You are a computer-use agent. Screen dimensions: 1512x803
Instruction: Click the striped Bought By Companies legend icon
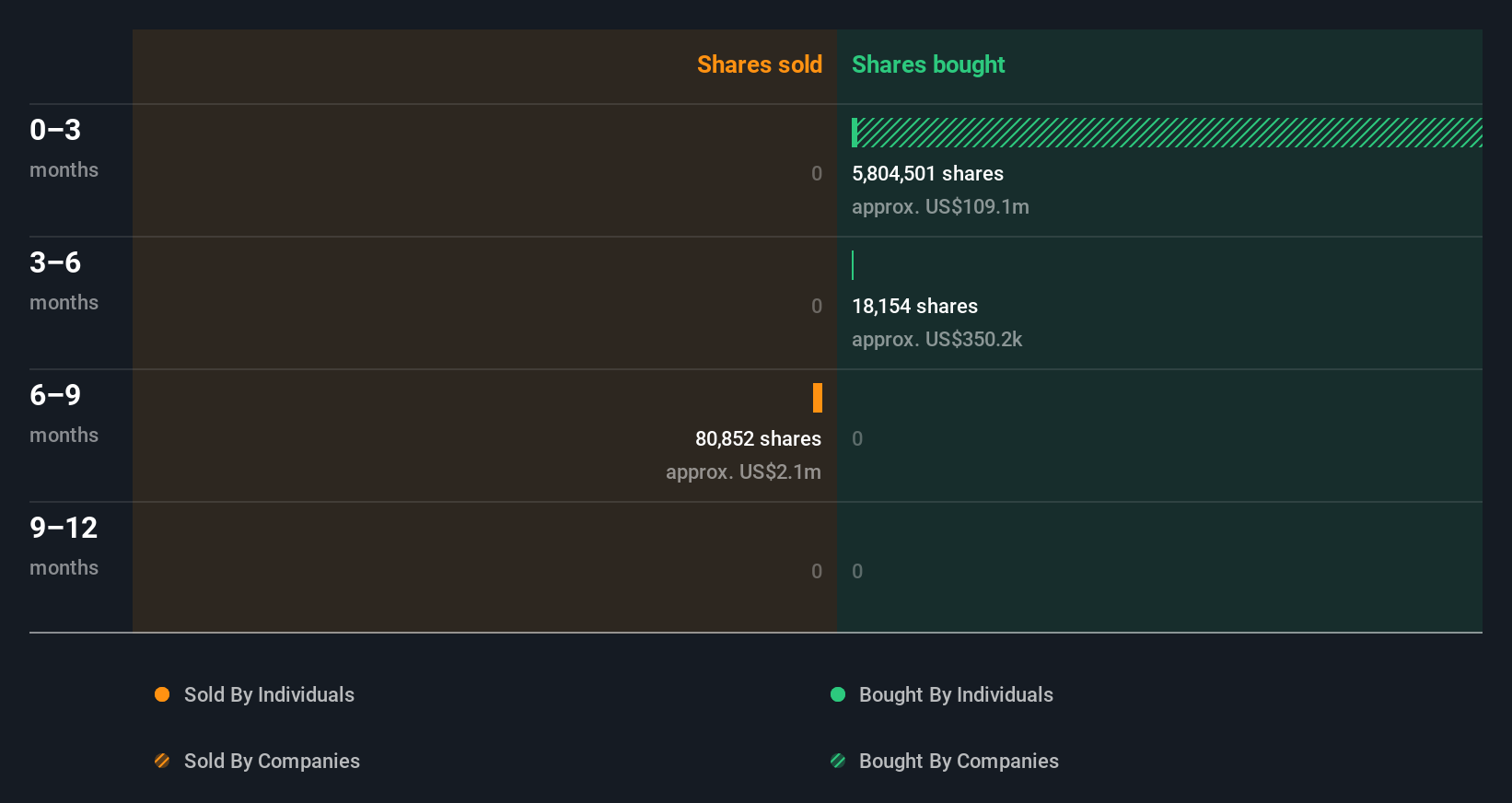[838, 761]
